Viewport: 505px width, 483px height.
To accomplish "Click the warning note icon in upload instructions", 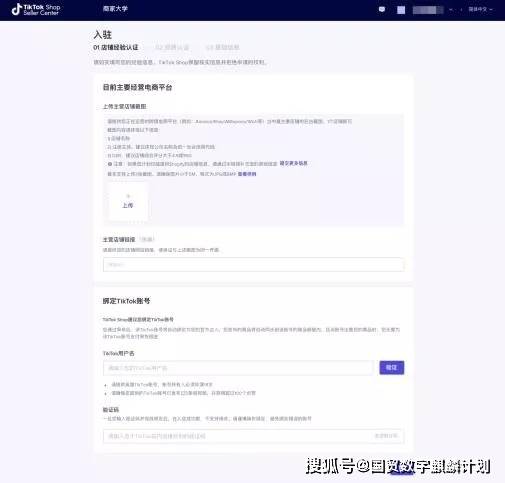I will pos(110,164).
